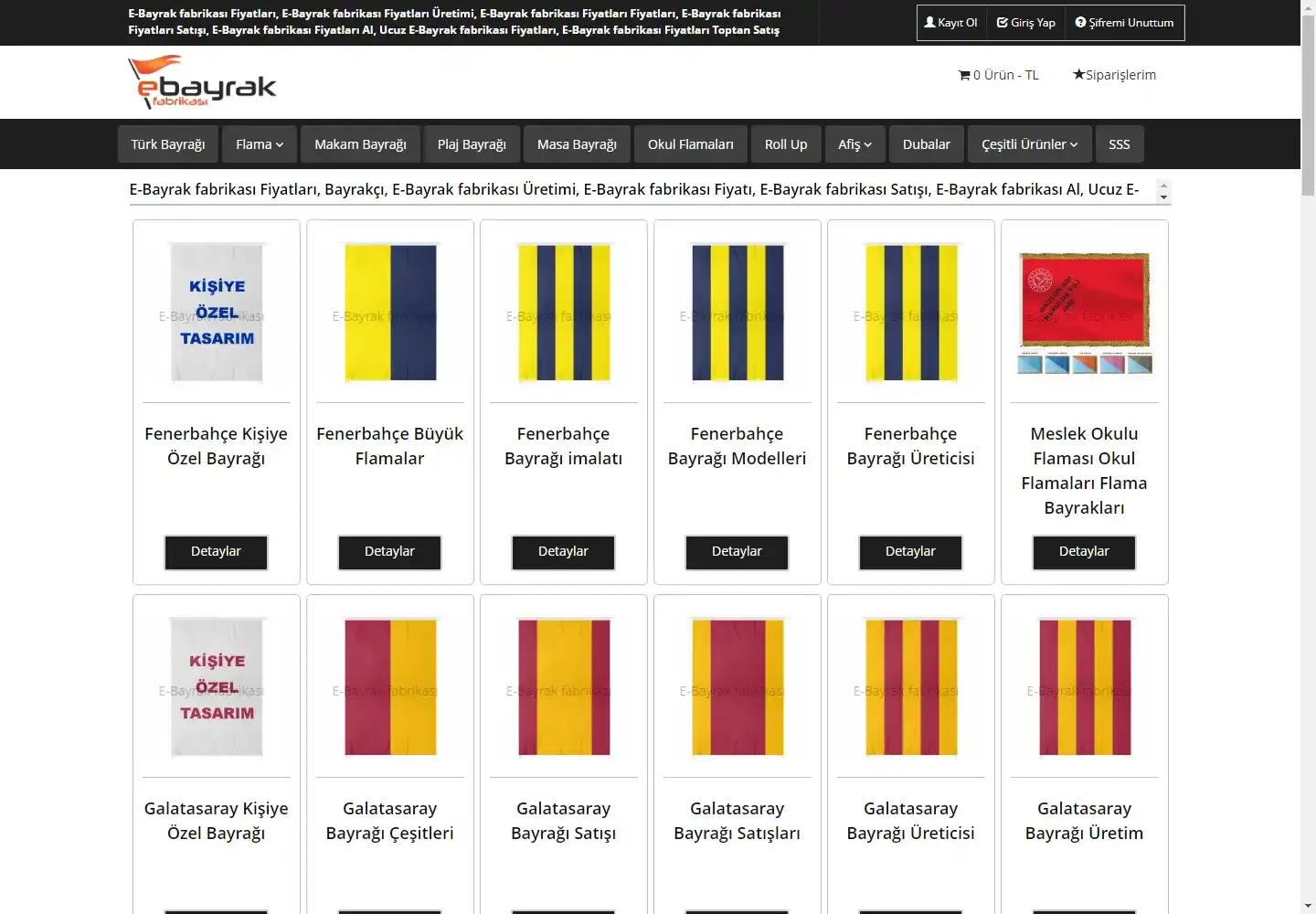Open the Fenerbahçe Kişiye Özel Bayrağı title link
Image resolution: width=1316 pixels, height=914 pixels.
[216, 446]
